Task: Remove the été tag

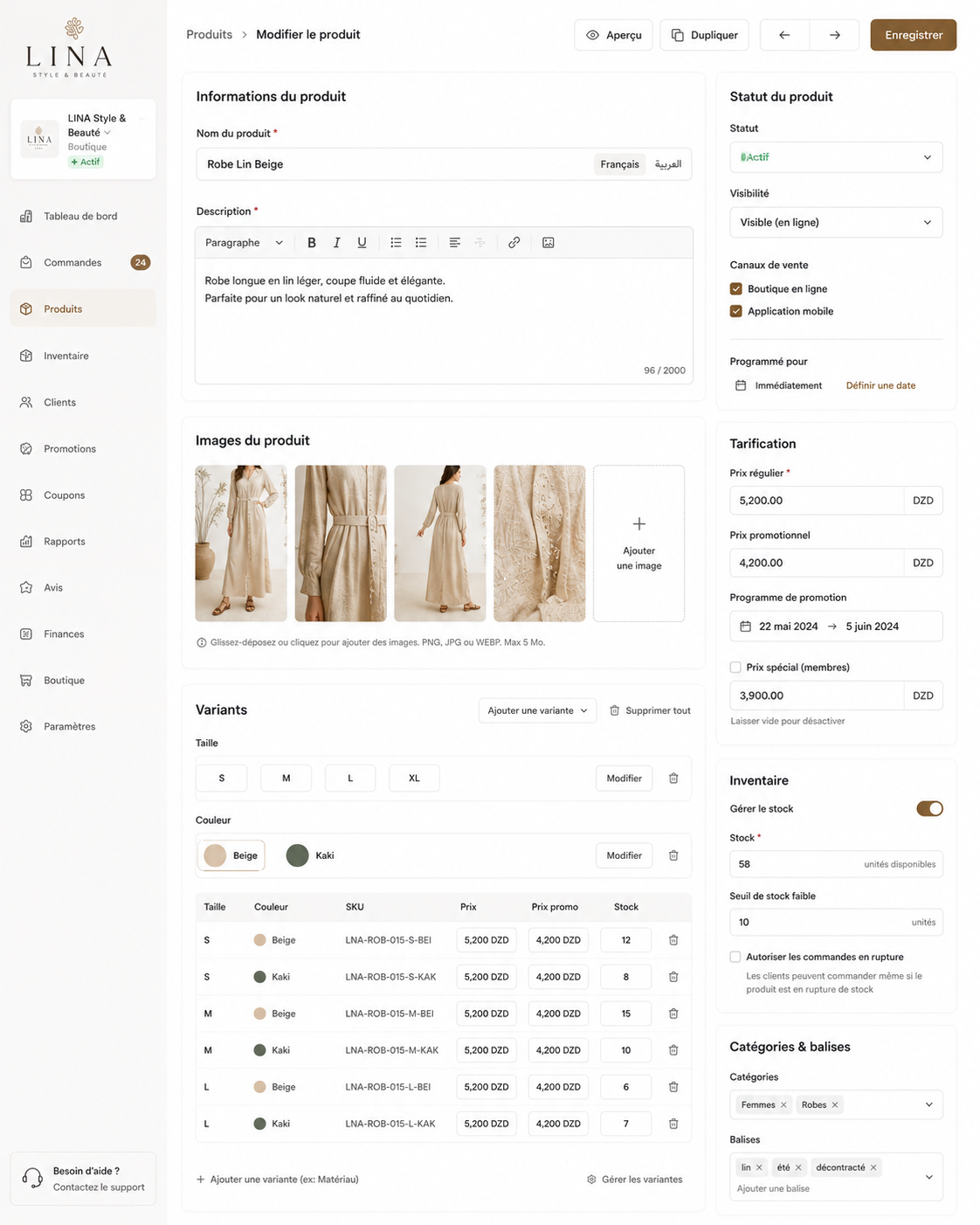Action: point(798,1167)
